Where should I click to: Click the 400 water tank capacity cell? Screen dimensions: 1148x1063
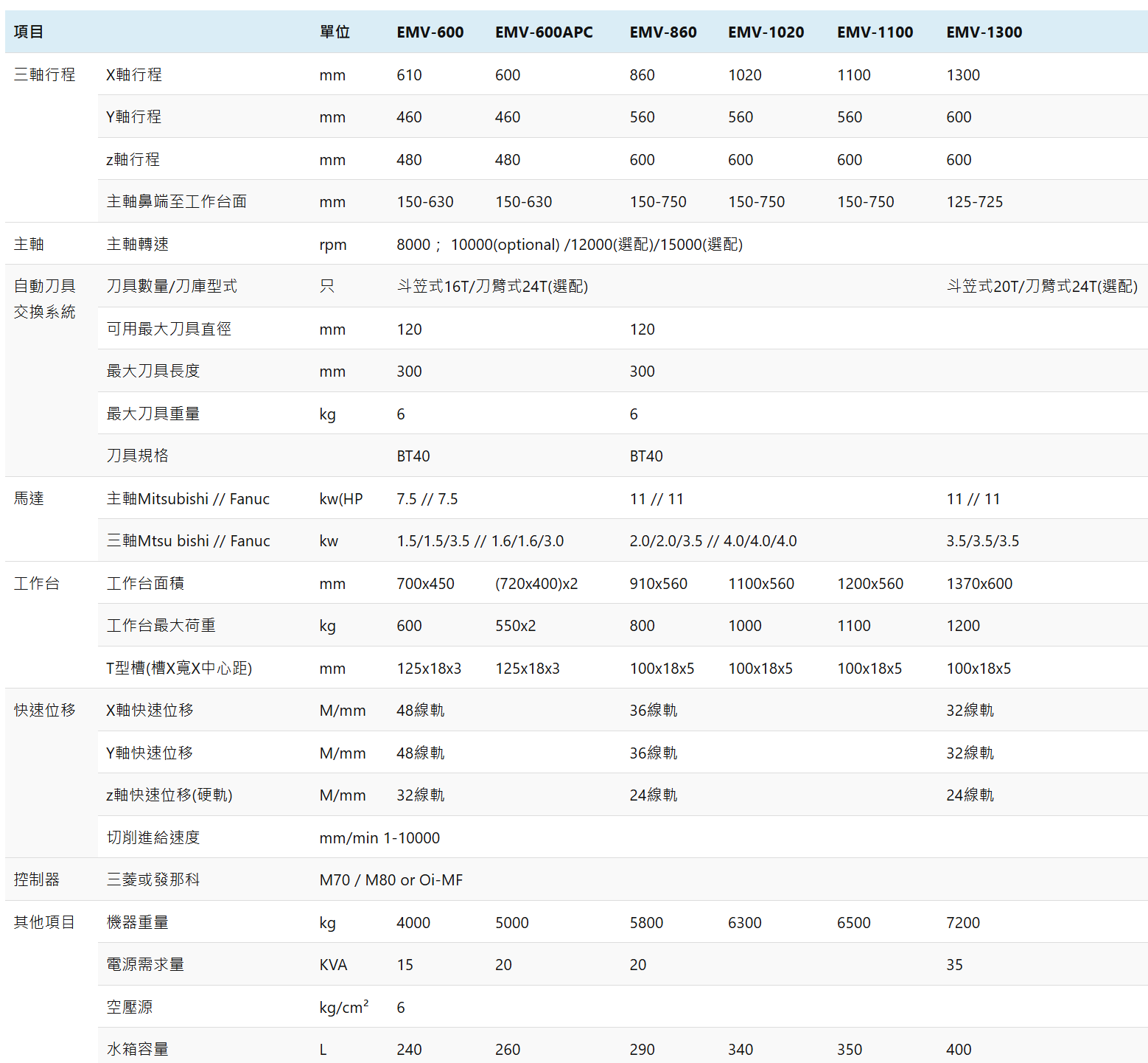click(959, 1049)
